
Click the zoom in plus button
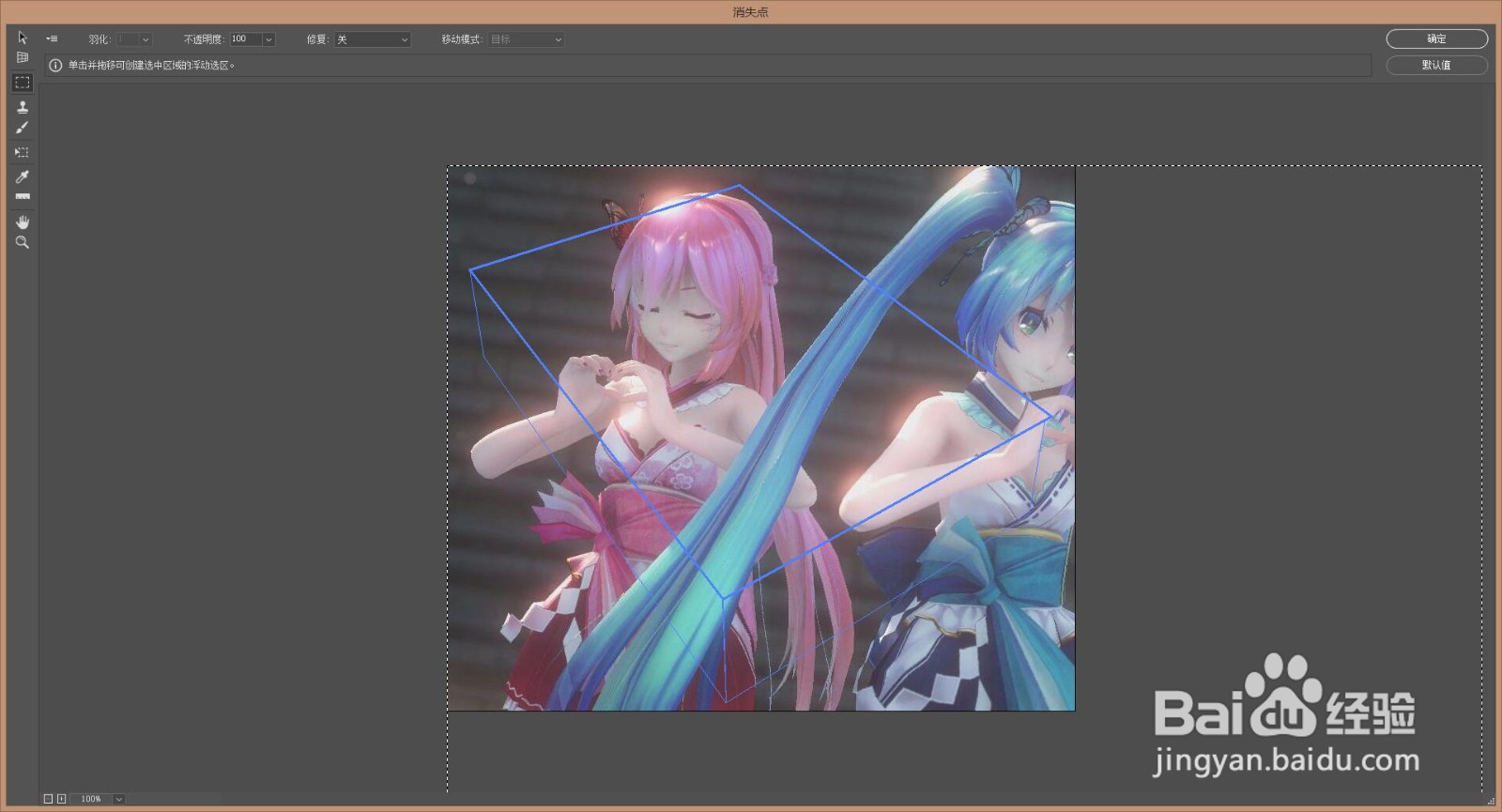(x=61, y=799)
